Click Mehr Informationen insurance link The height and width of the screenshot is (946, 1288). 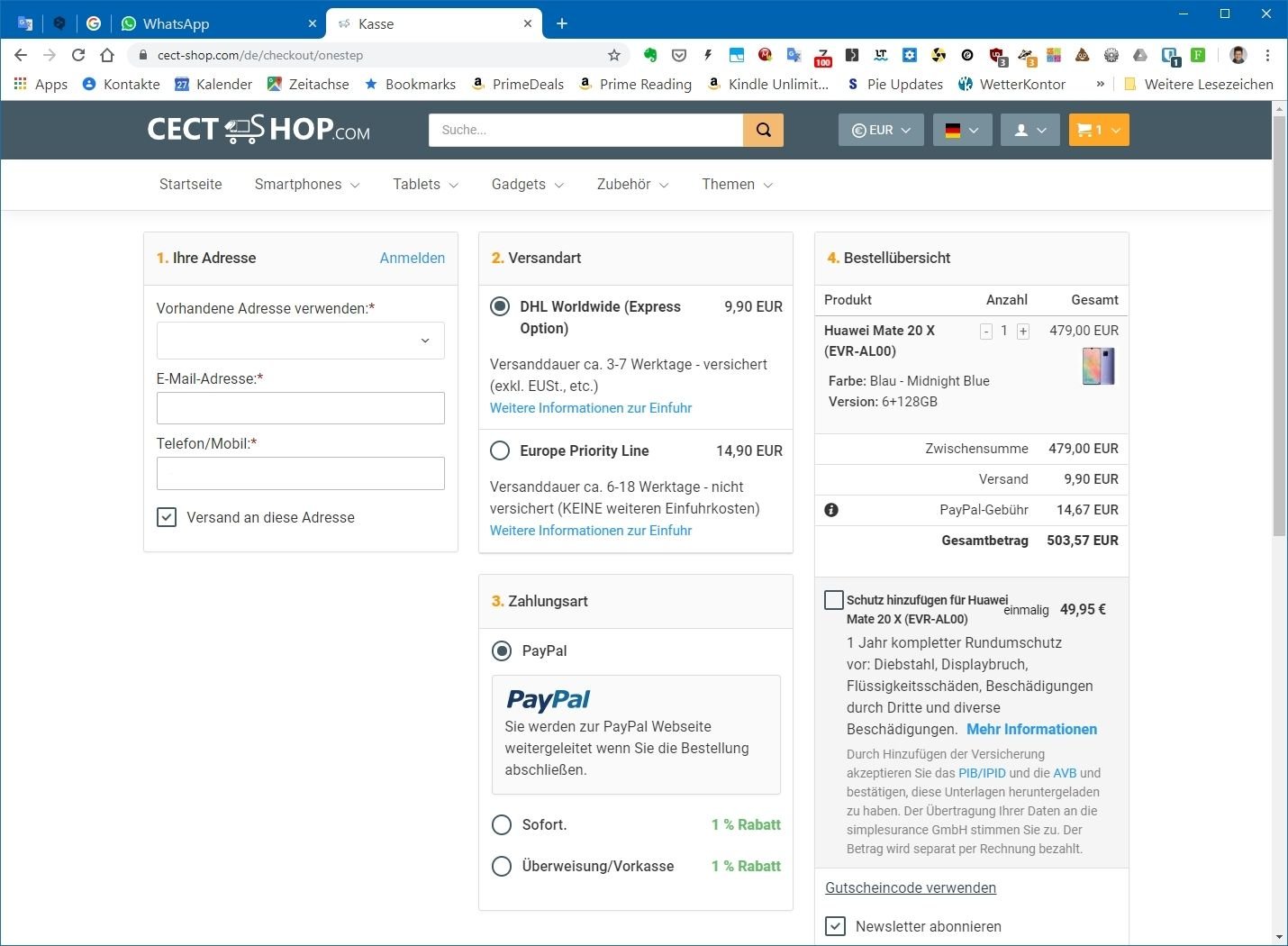tap(1032, 730)
